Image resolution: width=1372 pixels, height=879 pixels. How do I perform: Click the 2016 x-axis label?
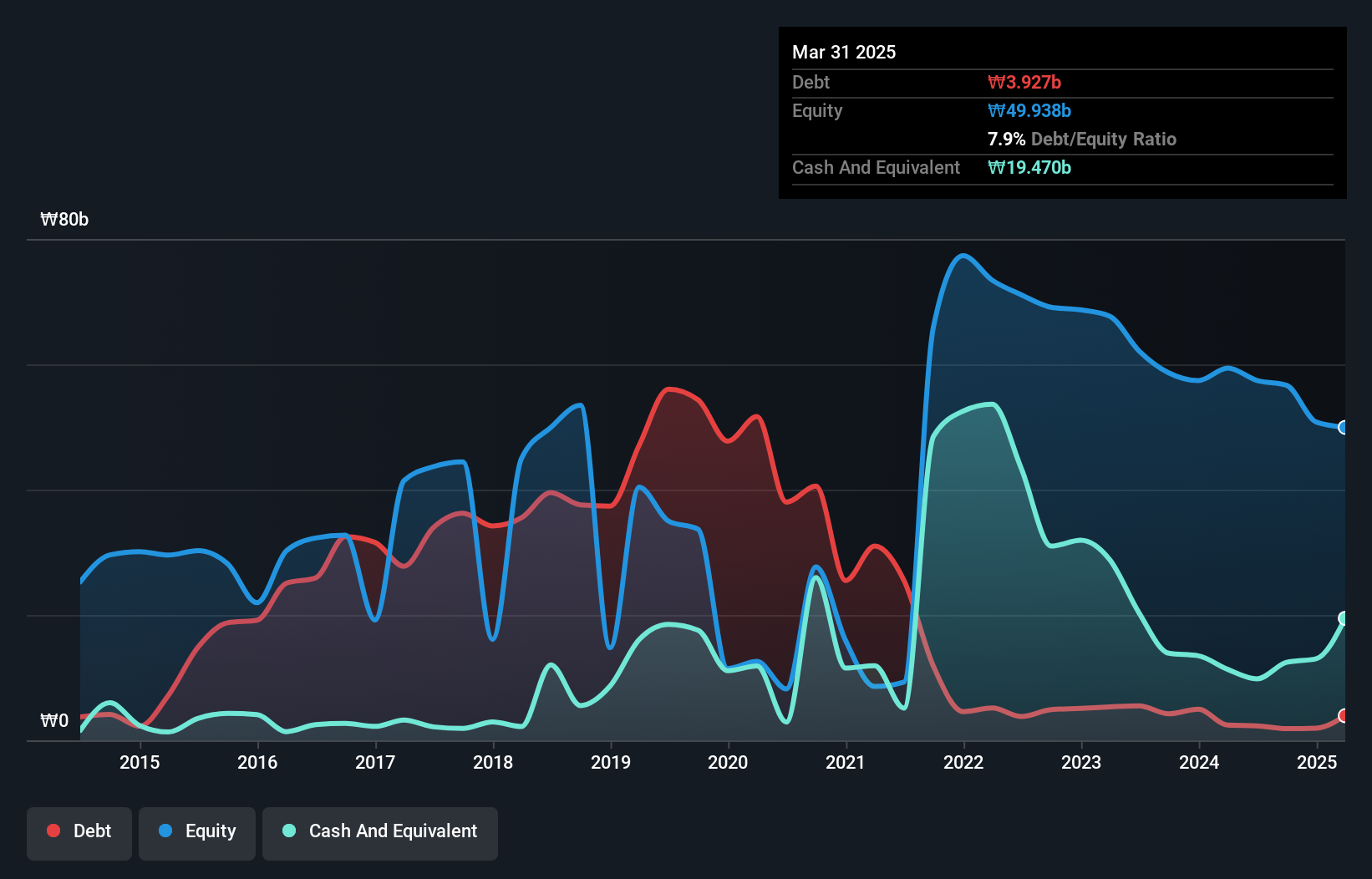[257, 762]
